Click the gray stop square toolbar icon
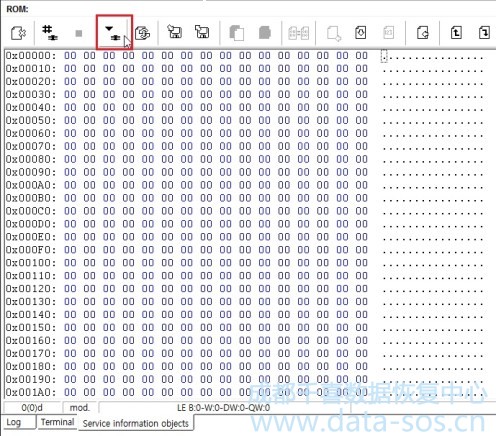This screenshot has width=496, height=436. pos(79,33)
